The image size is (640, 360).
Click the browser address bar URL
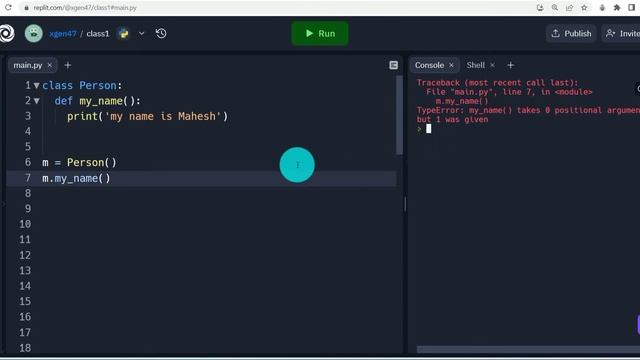pyautogui.click(x=85, y=8)
